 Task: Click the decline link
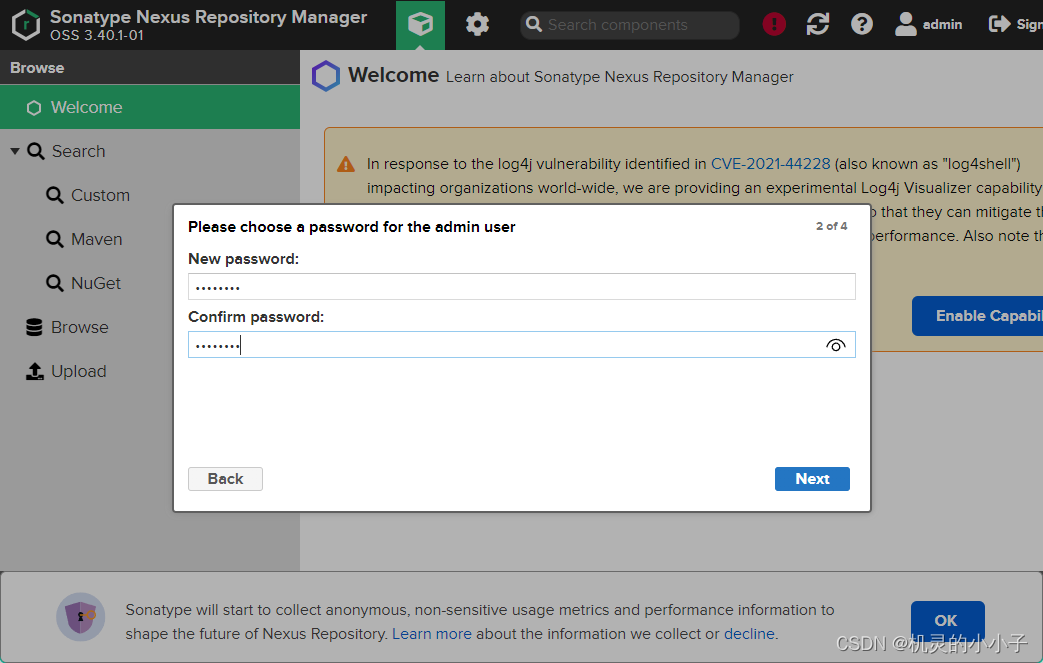[749, 634]
